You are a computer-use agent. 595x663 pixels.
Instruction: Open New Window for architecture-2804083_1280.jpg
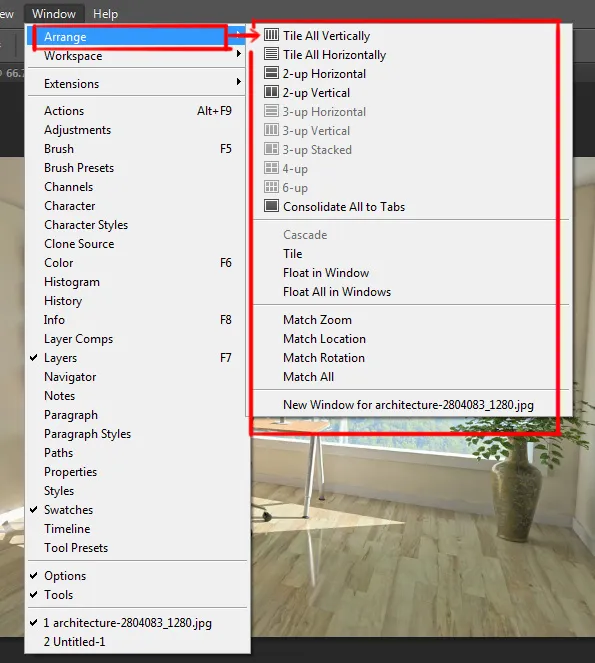click(x=411, y=405)
